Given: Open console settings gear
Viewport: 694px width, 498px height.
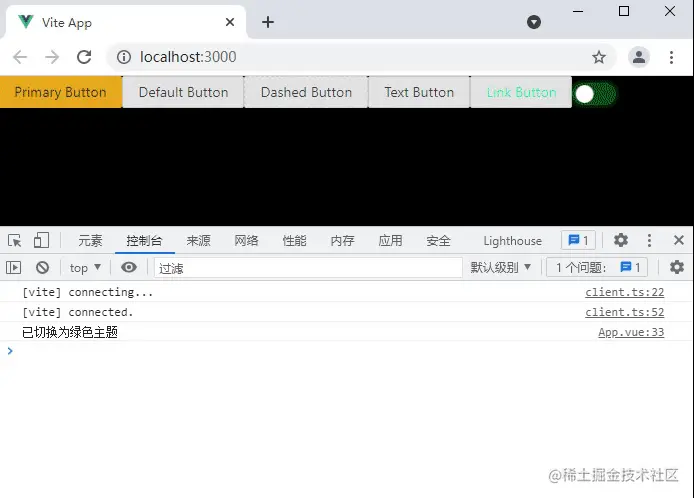Looking at the screenshot, I should pyautogui.click(x=677, y=267).
